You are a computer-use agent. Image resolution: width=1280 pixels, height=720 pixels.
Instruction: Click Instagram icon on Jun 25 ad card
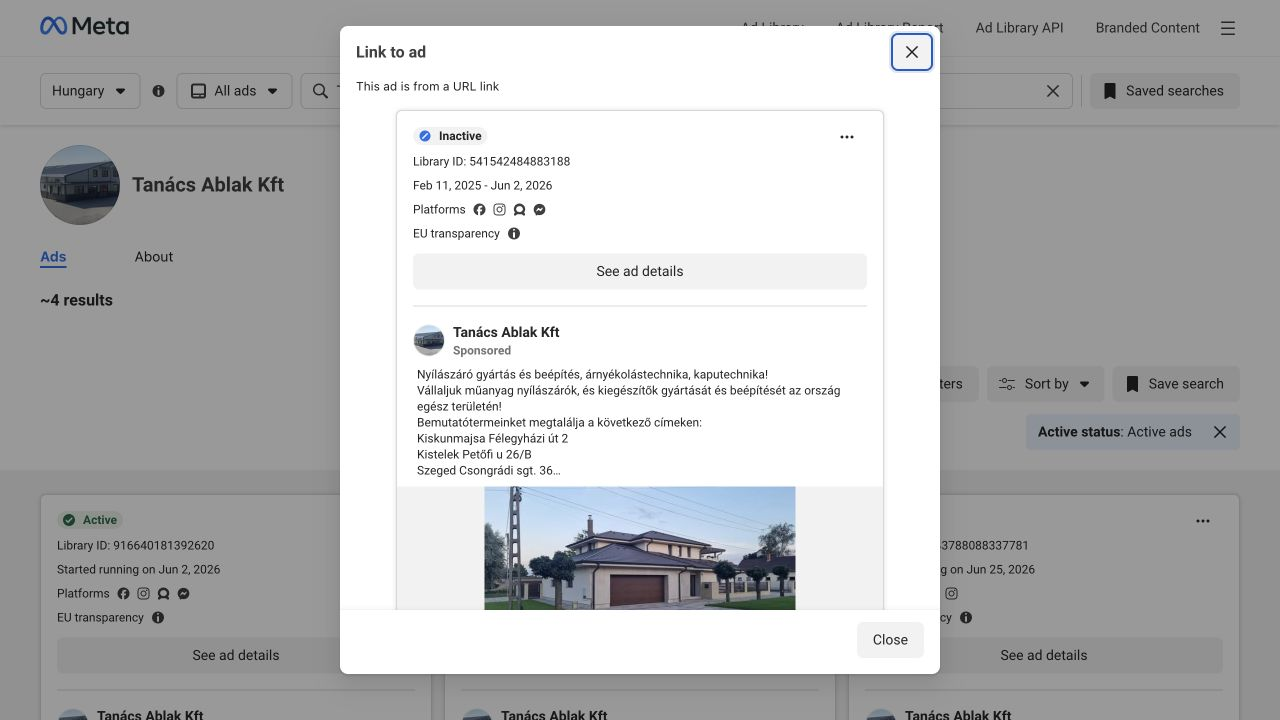pyautogui.click(x=951, y=594)
